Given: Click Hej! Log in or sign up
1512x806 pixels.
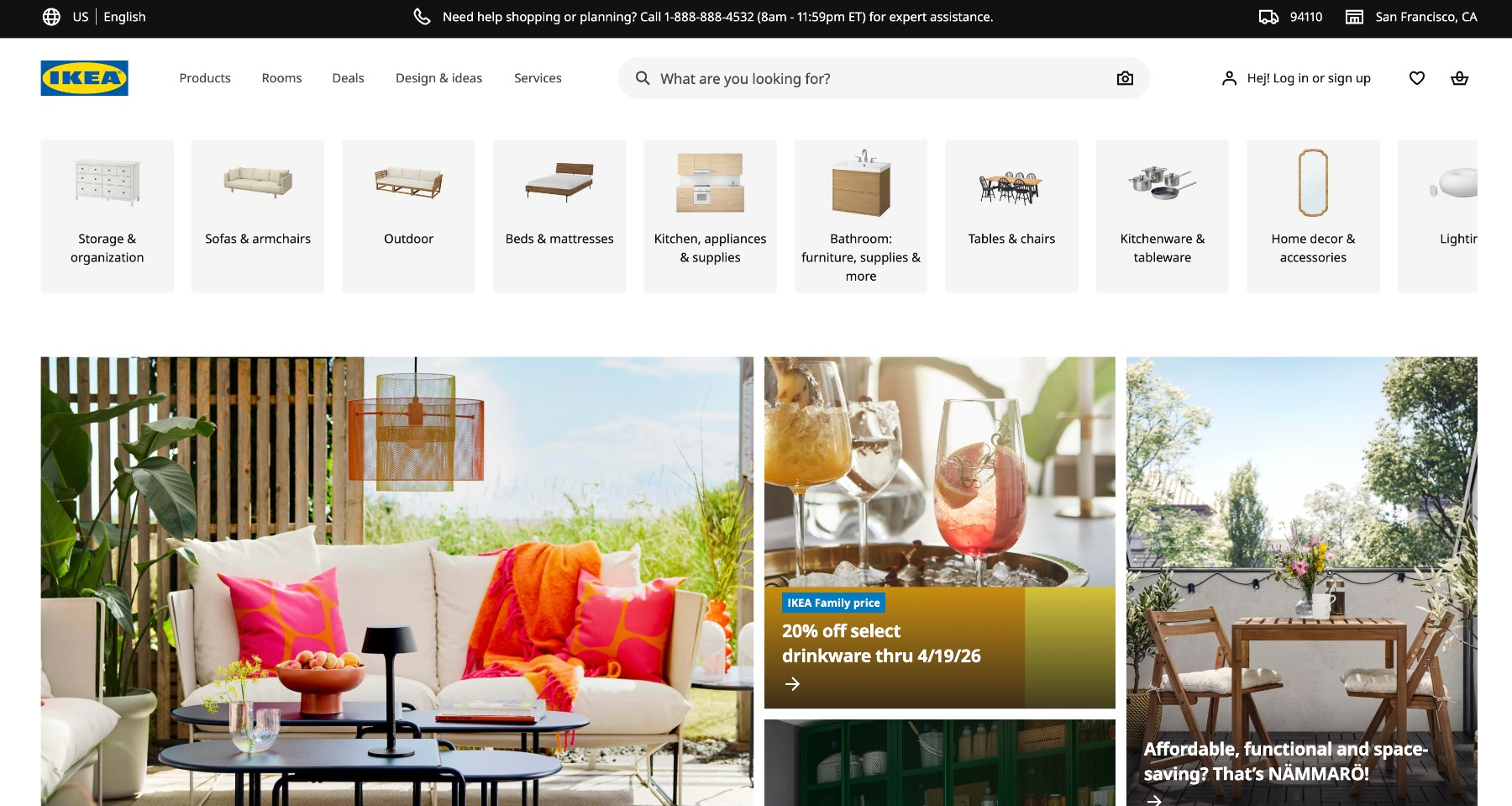Looking at the screenshot, I should click(x=1308, y=78).
